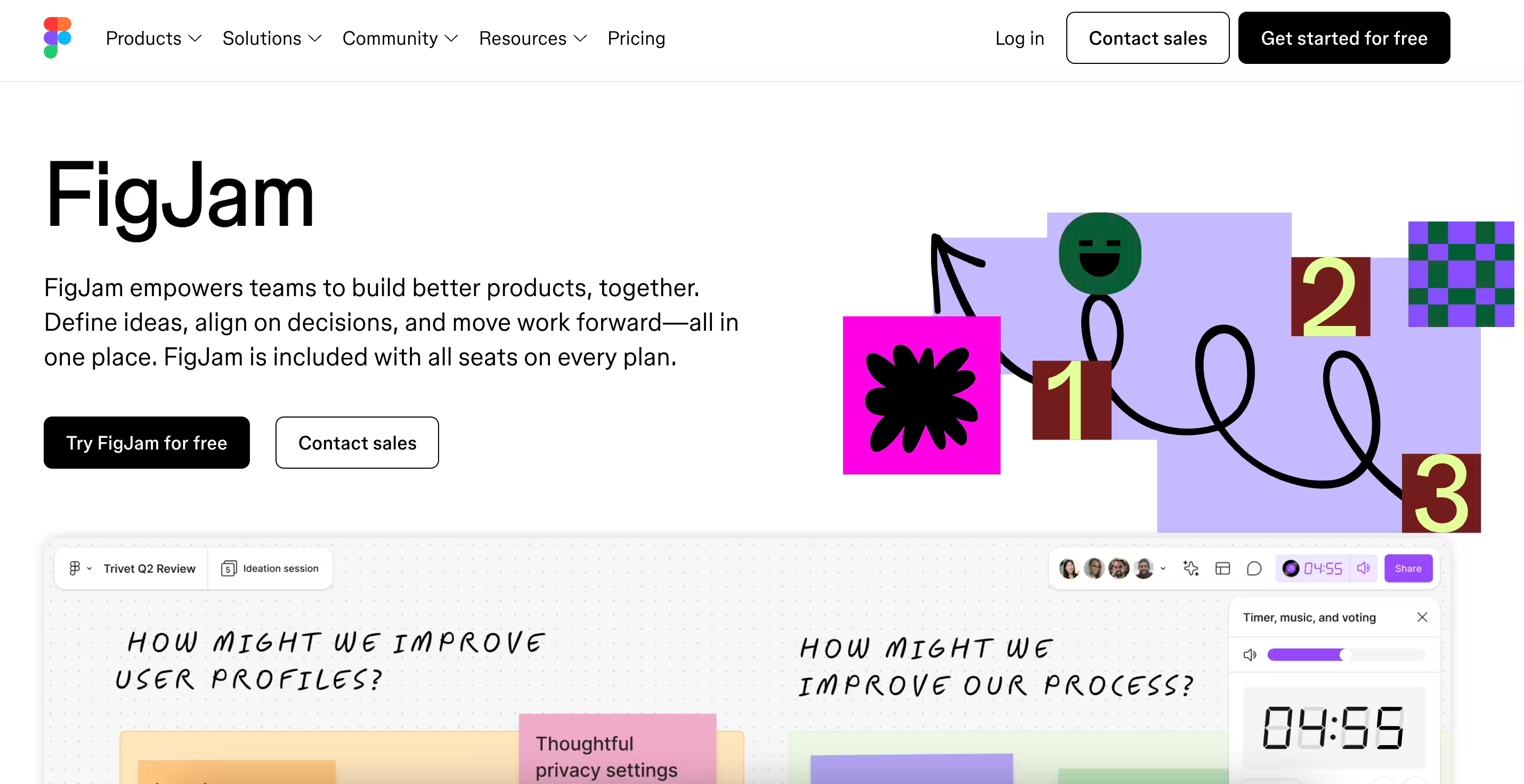Click the 04:55 timer display
This screenshot has width=1524, height=784.
pyautogui.click(x=1326, y=568)
